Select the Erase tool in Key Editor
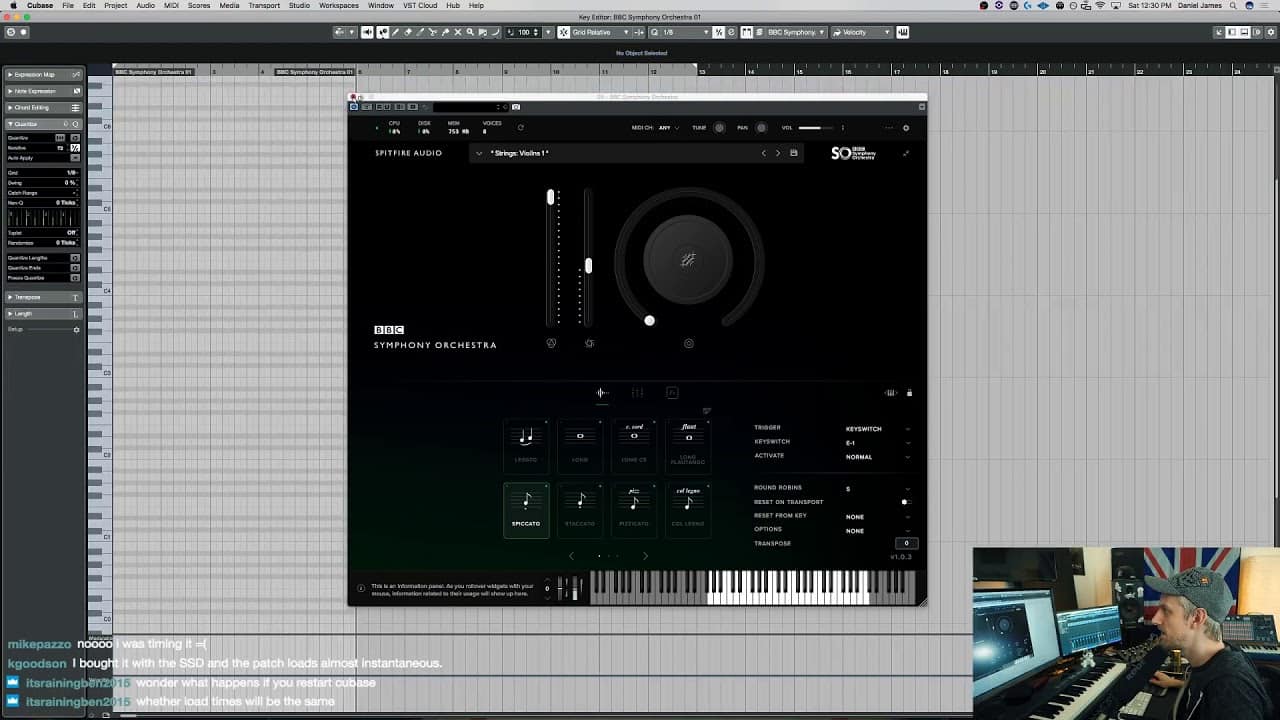 408,32
